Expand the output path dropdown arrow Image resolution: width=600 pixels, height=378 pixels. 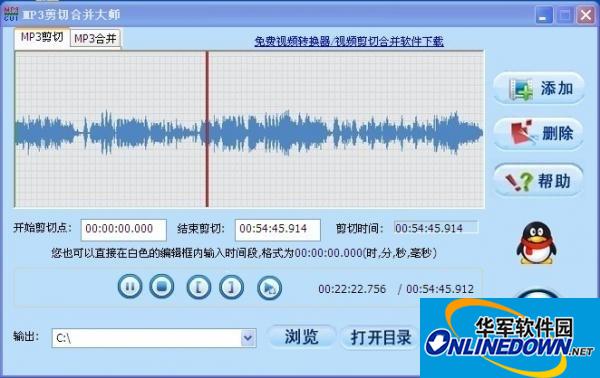point(248,338)
